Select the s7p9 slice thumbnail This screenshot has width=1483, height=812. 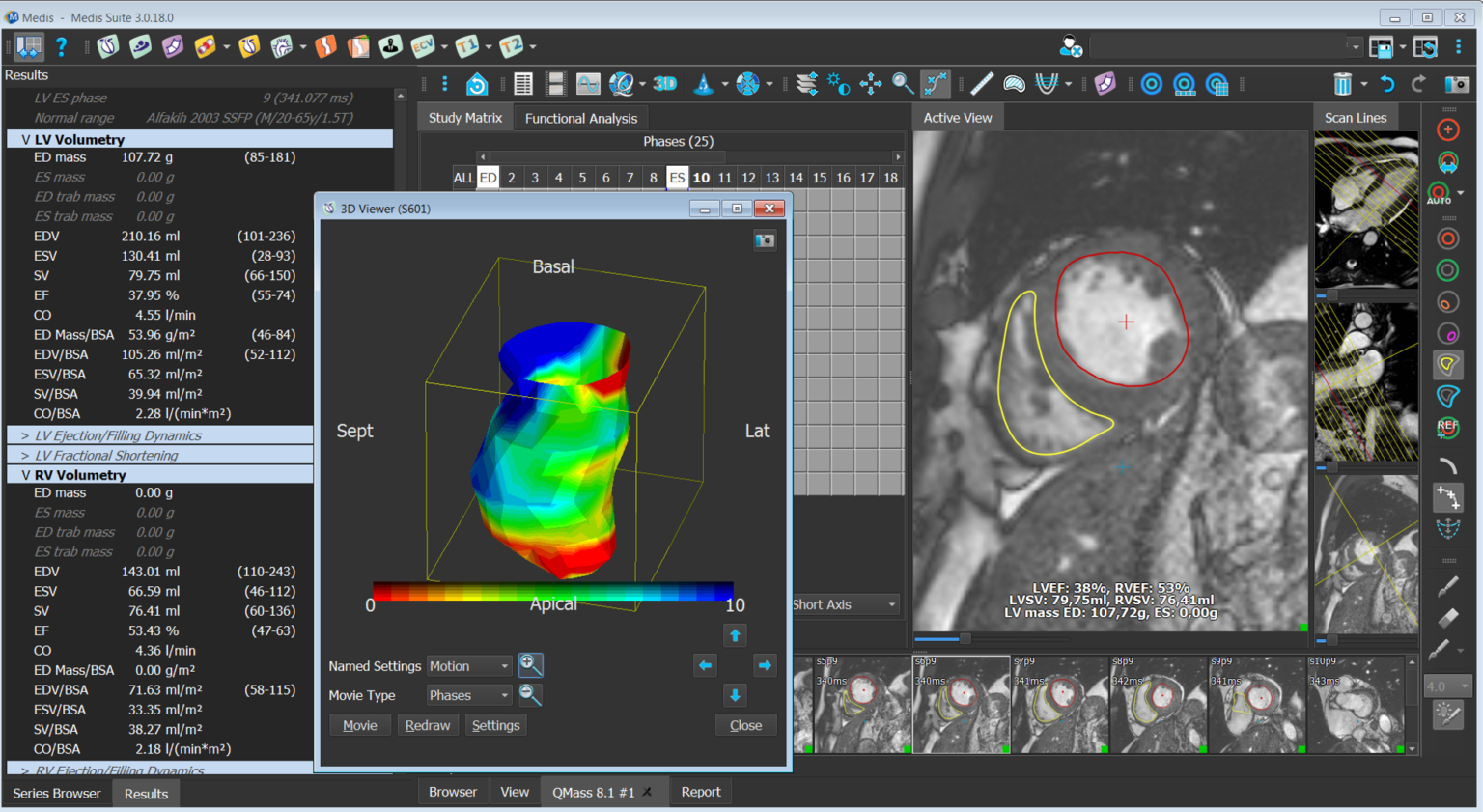(x=1058, y=705)
